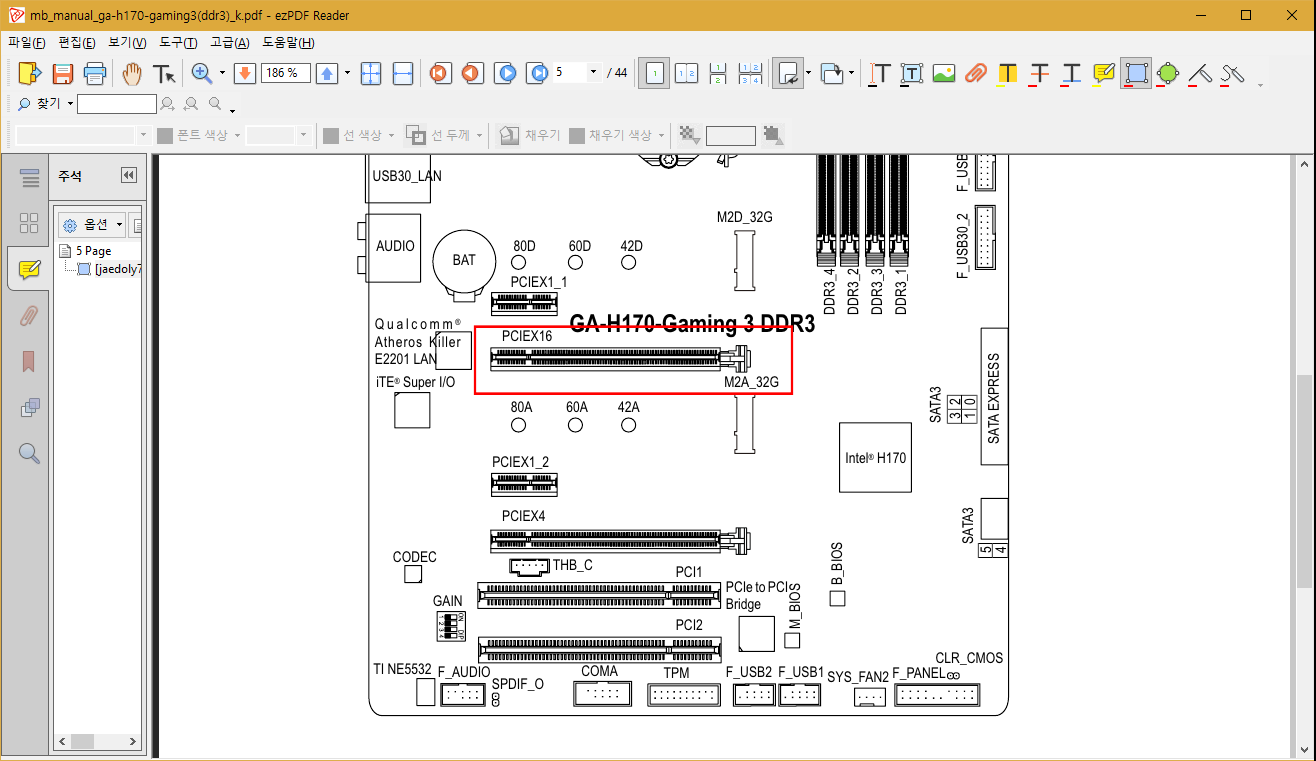Toggle the Rectangle annotation tool
This screenshot has height=761, width=1316.
[1136, 73]
